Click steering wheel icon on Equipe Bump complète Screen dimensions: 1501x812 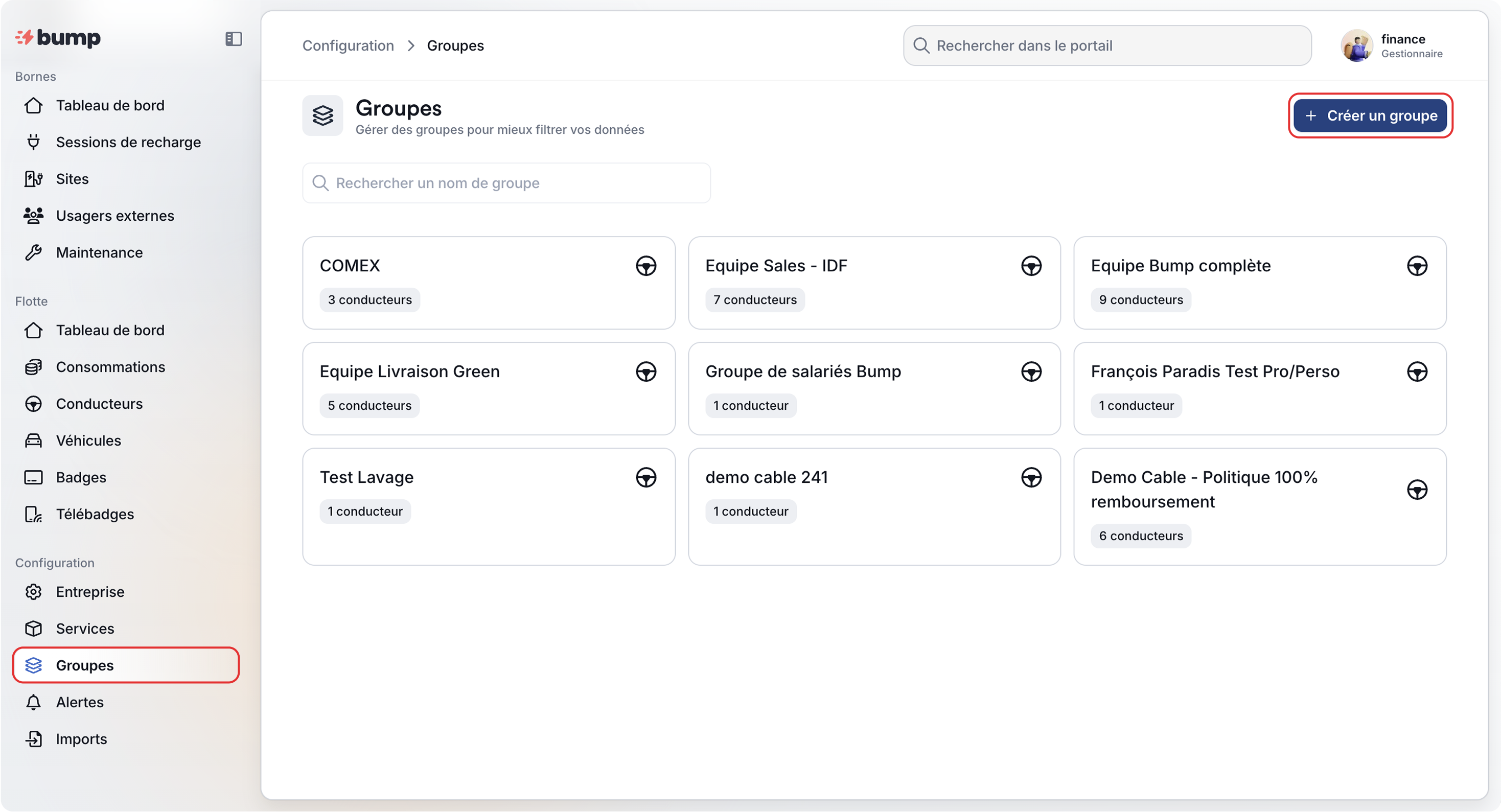pos(1417,266)
